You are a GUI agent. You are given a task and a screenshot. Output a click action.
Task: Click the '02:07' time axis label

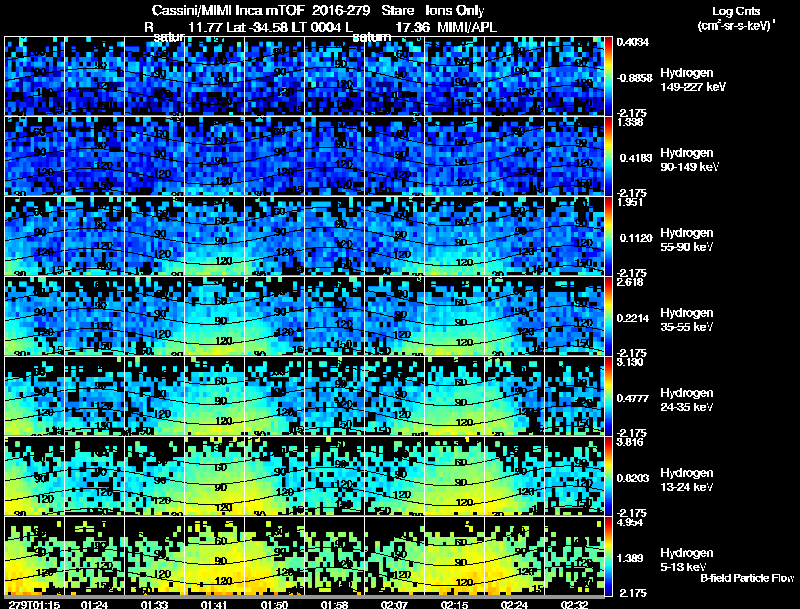394,604
